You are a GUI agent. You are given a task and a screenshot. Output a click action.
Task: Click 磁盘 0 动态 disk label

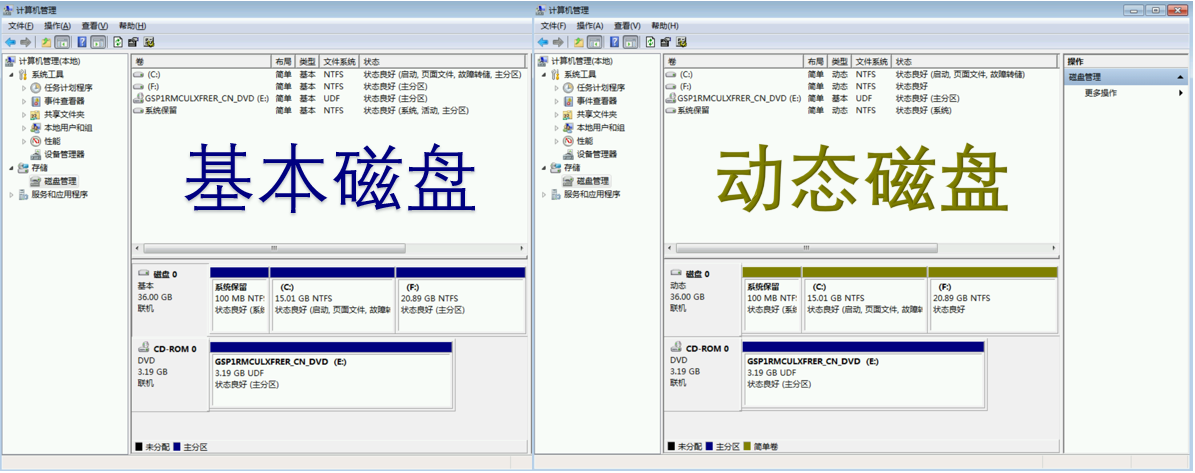(x=703, y=299)
